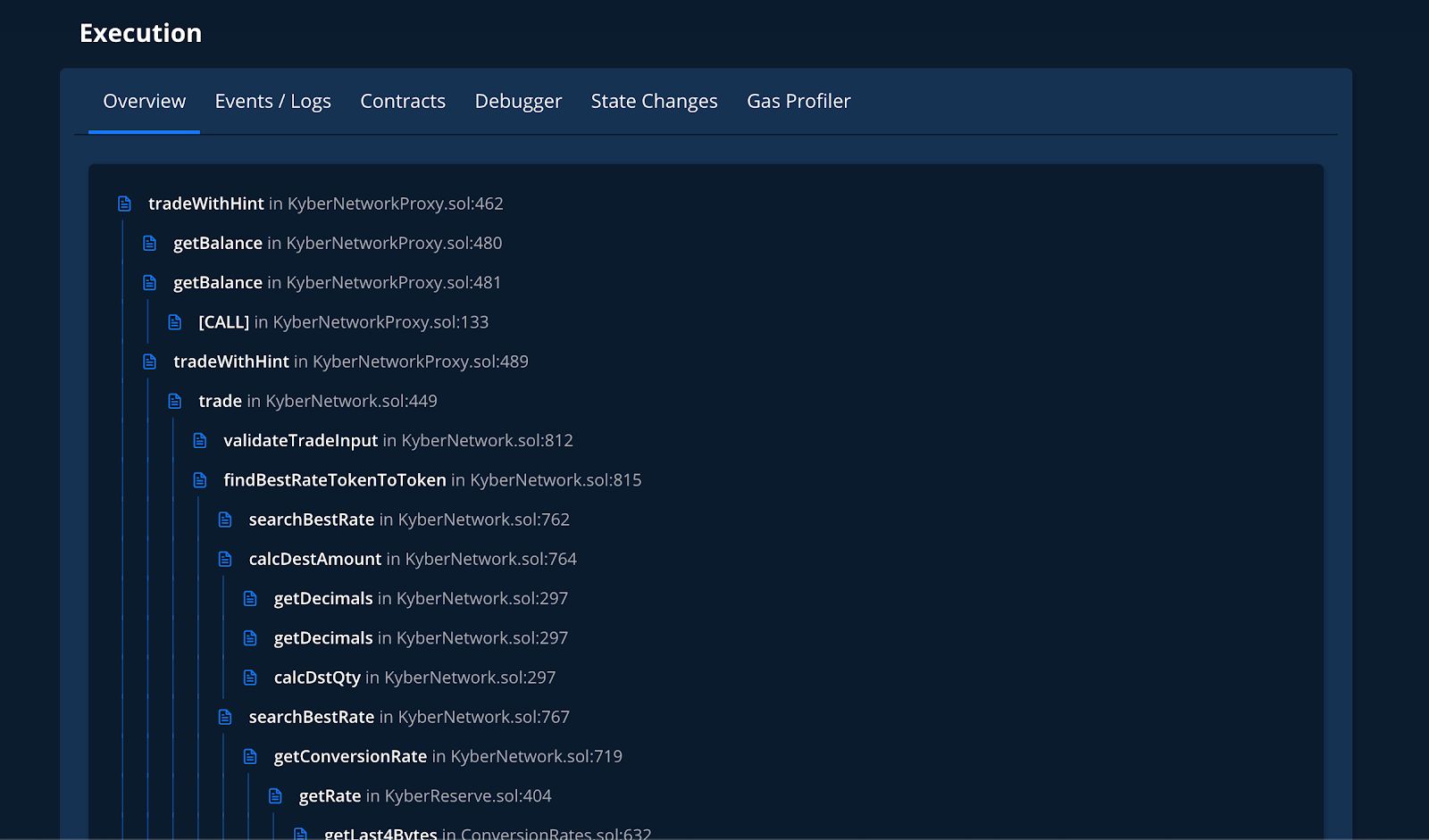Switch to the Gas Profiler tab
The width and height of the screenshot is (1429, 840).
coord(798,102)
